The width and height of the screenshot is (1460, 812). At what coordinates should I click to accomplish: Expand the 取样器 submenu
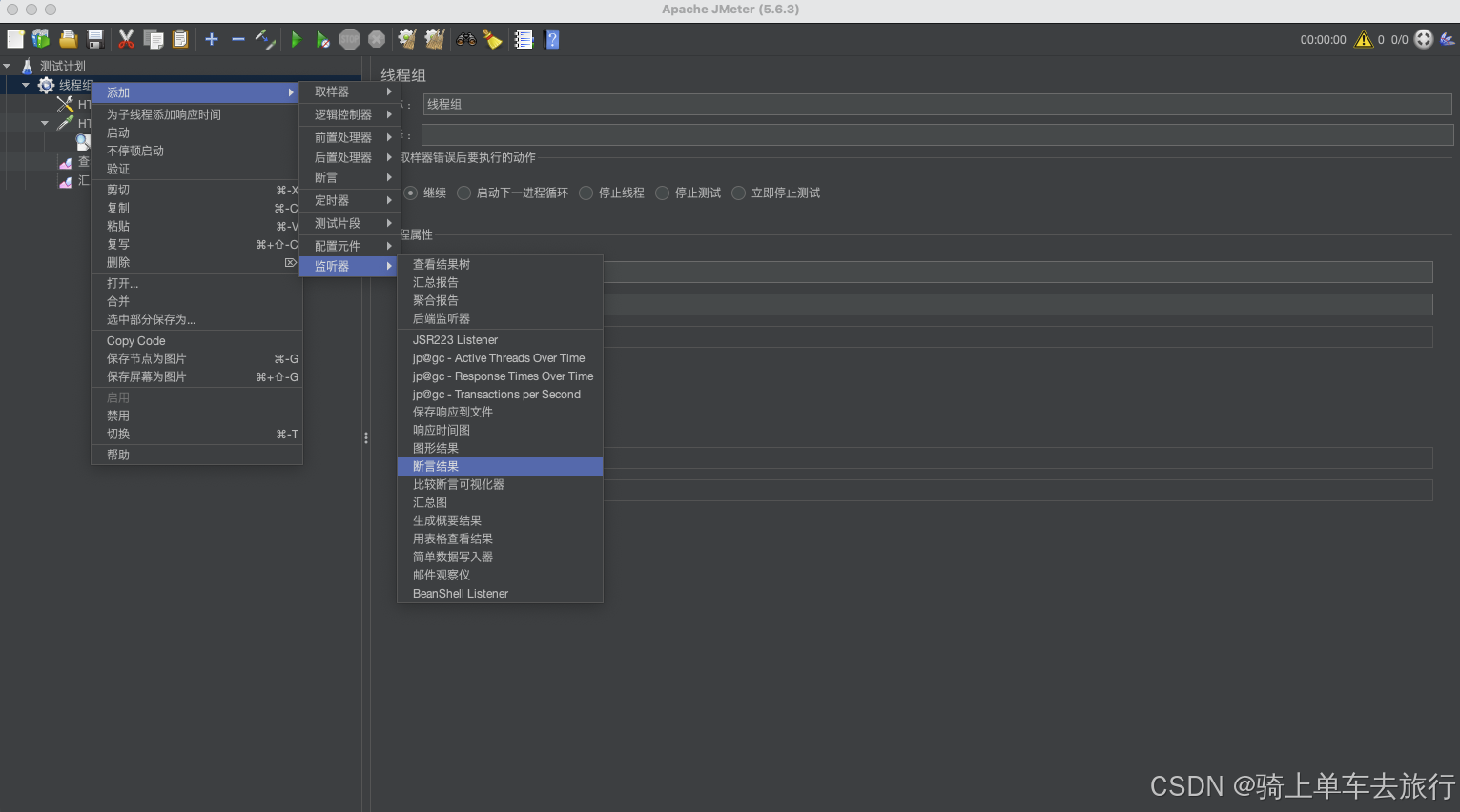click(348, 92)
